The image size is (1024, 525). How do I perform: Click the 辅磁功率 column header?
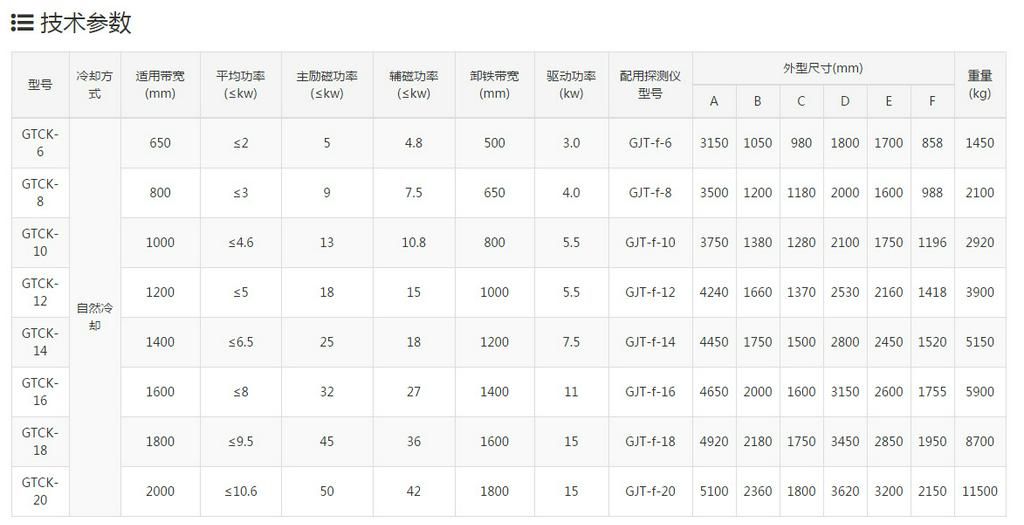[x=413, y=85]
